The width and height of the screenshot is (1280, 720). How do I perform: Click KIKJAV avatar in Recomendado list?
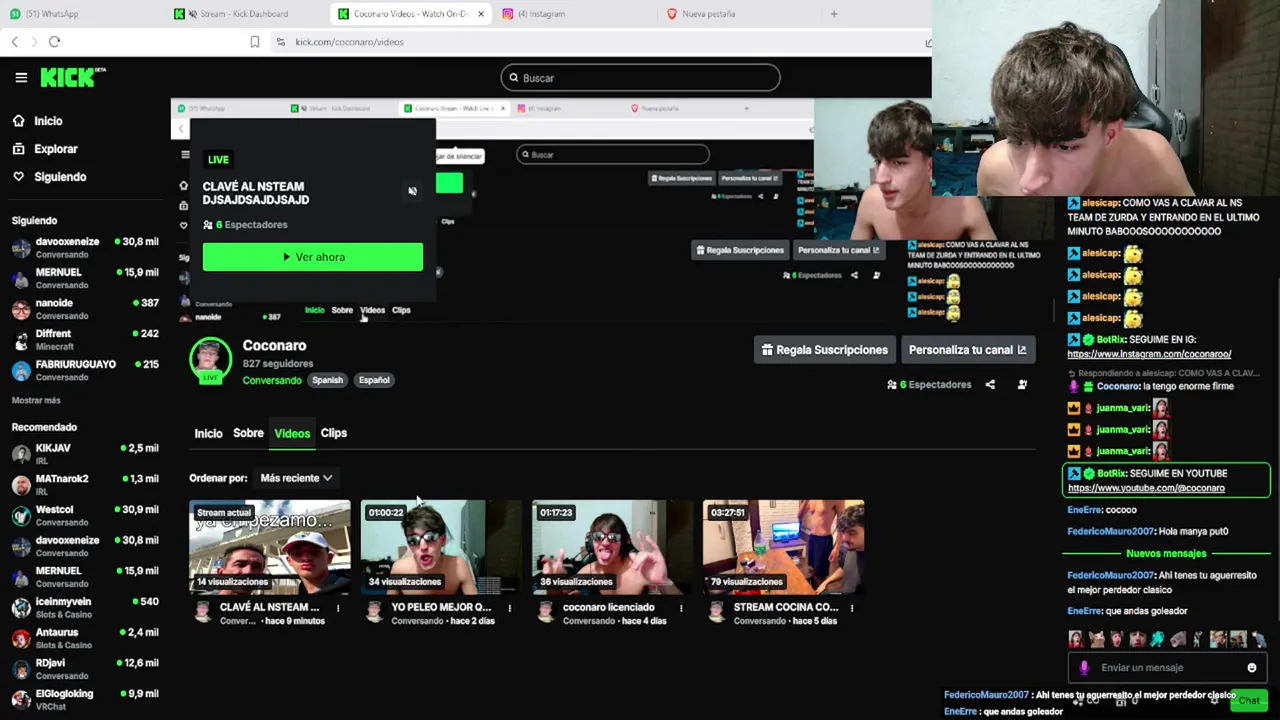(21, 454)
